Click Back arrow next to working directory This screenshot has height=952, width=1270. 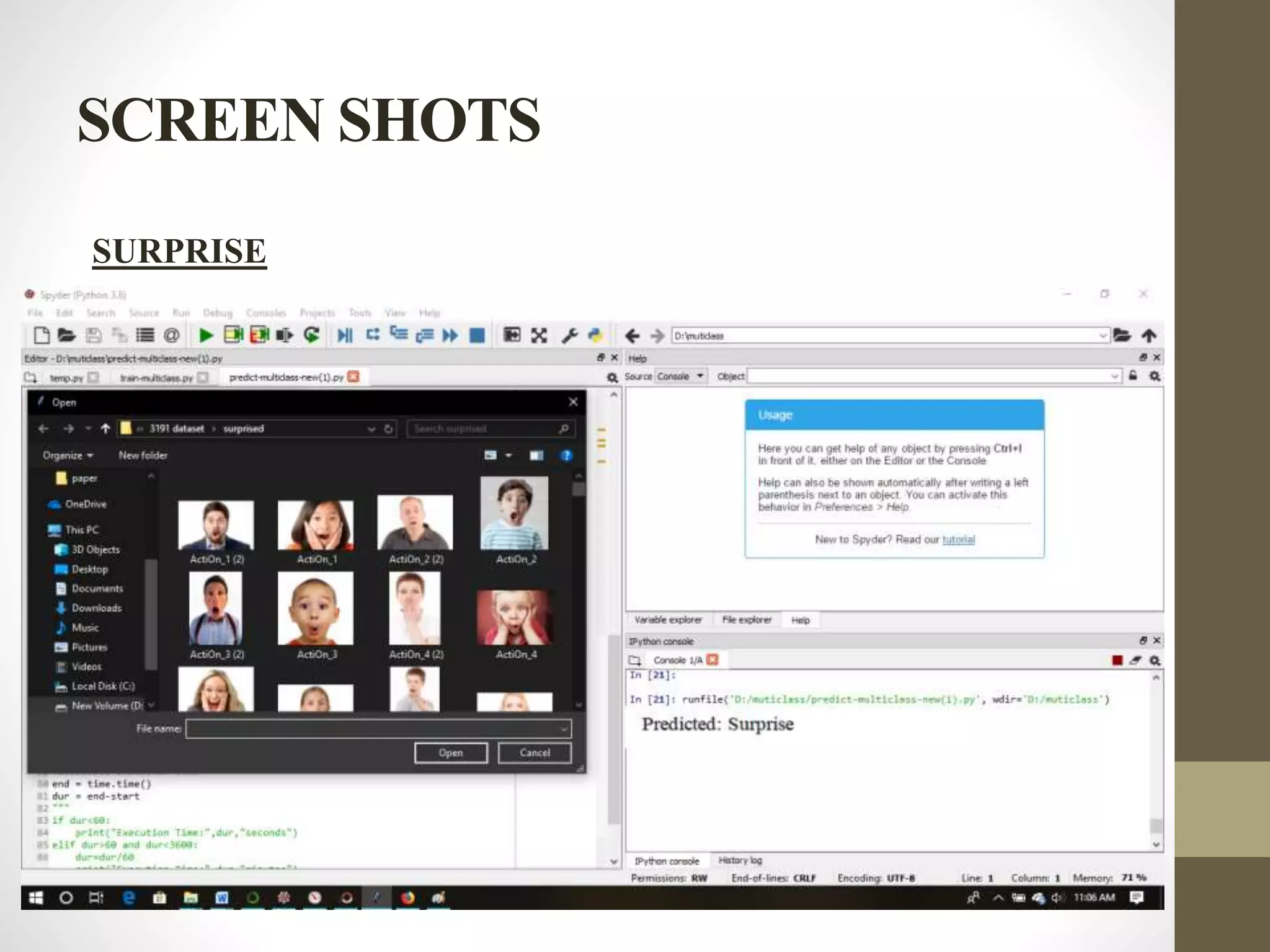click(x=632, y=336)
